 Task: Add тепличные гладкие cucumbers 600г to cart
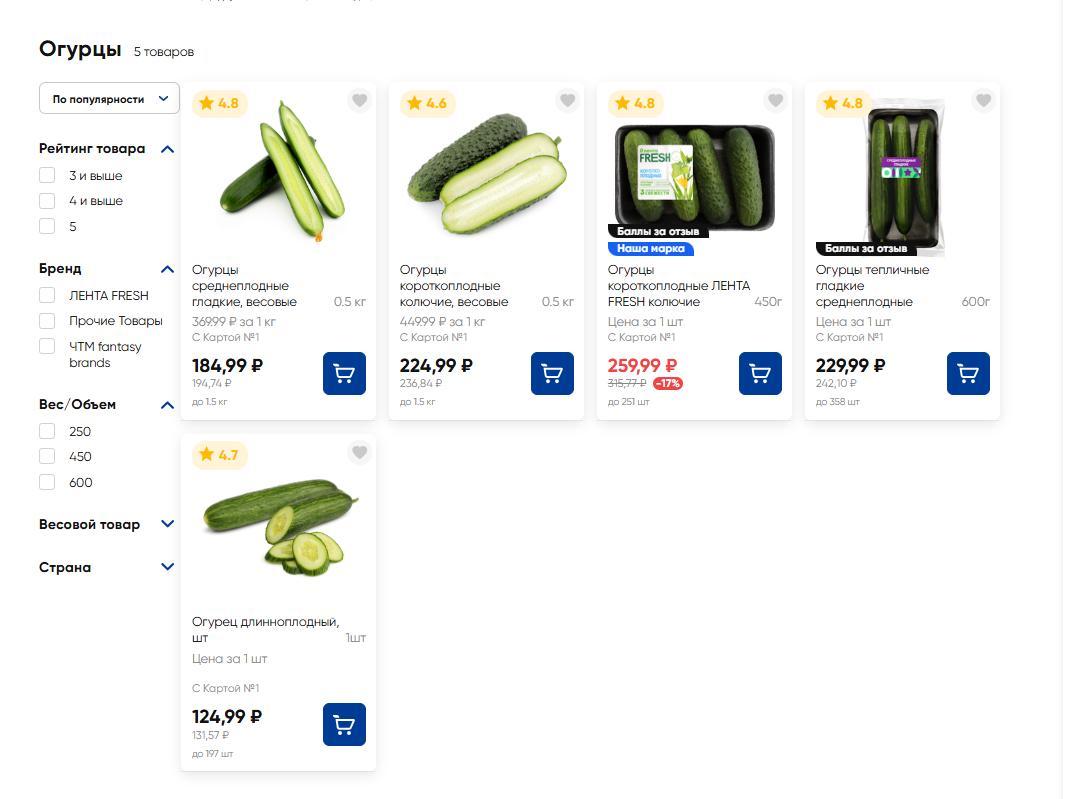click(x=968, y=374)
